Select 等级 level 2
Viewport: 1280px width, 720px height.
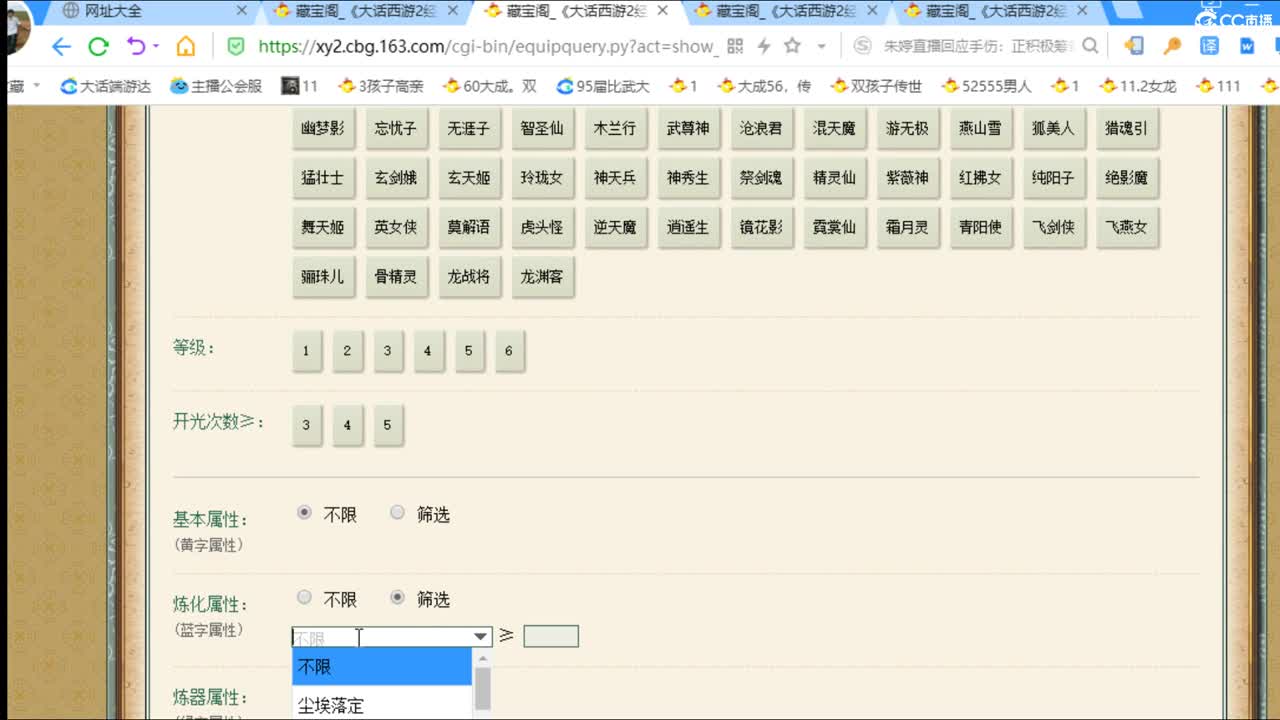click(347, 351)
